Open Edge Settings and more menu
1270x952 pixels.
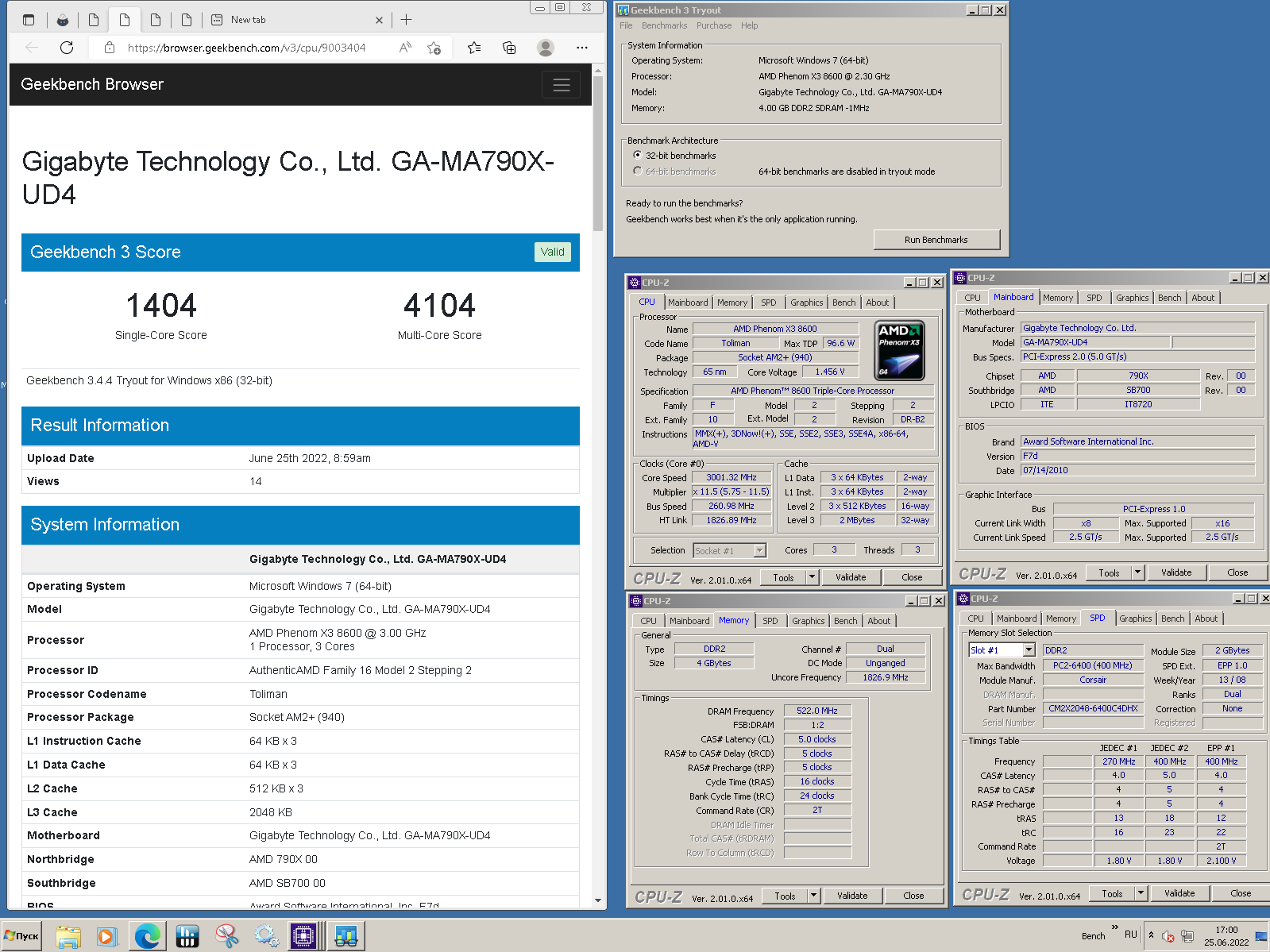coord(582,48)
